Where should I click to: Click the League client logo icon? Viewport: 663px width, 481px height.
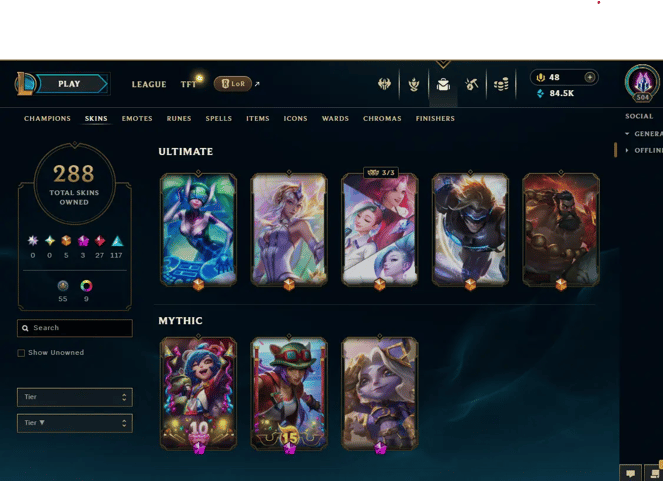25,84
